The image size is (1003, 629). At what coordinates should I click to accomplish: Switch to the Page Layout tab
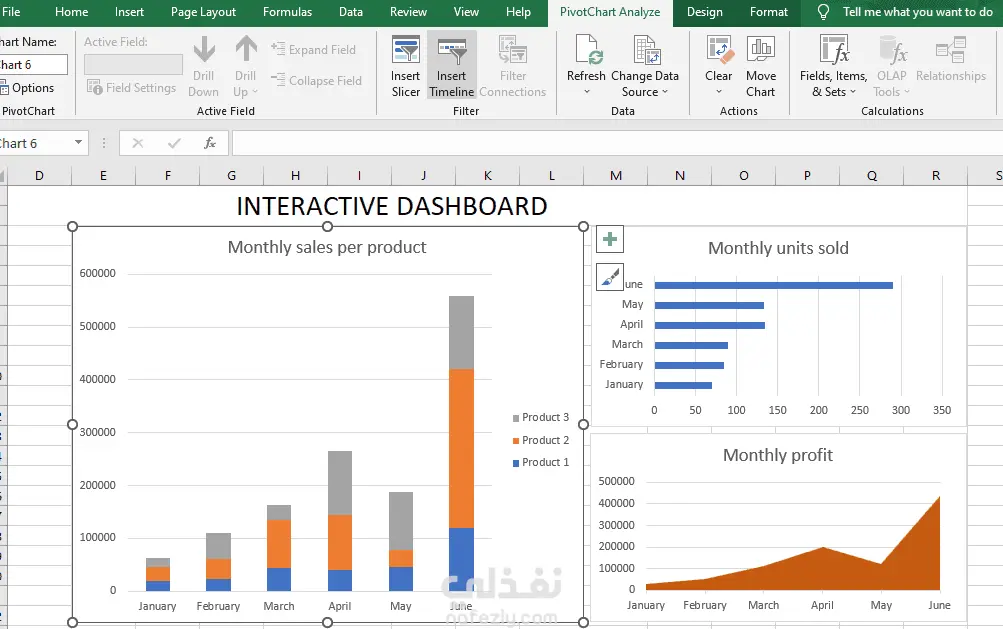pos(203,12)
